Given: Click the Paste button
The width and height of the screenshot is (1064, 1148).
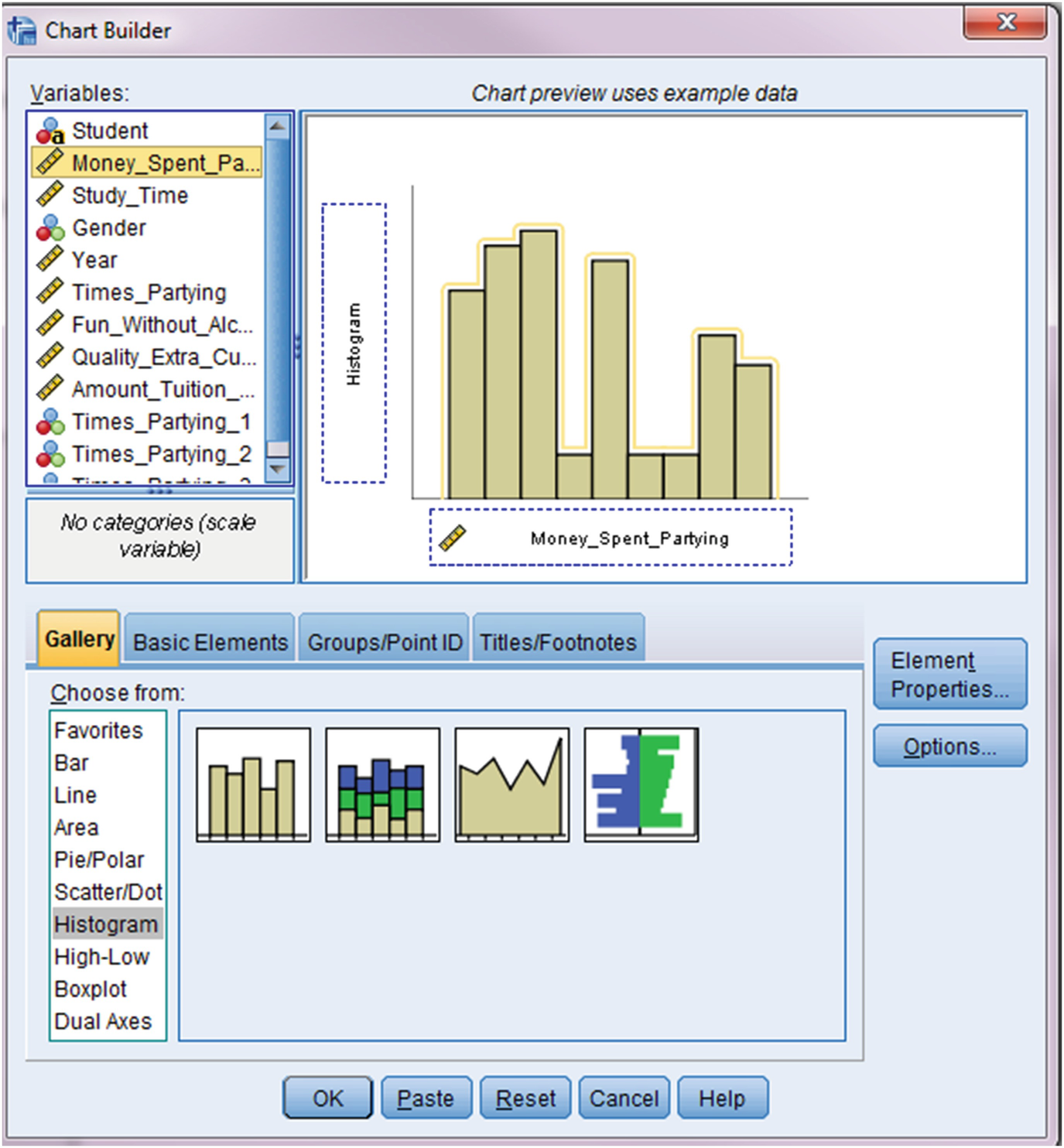Looking at the screenshot, I should point(426,1098).
